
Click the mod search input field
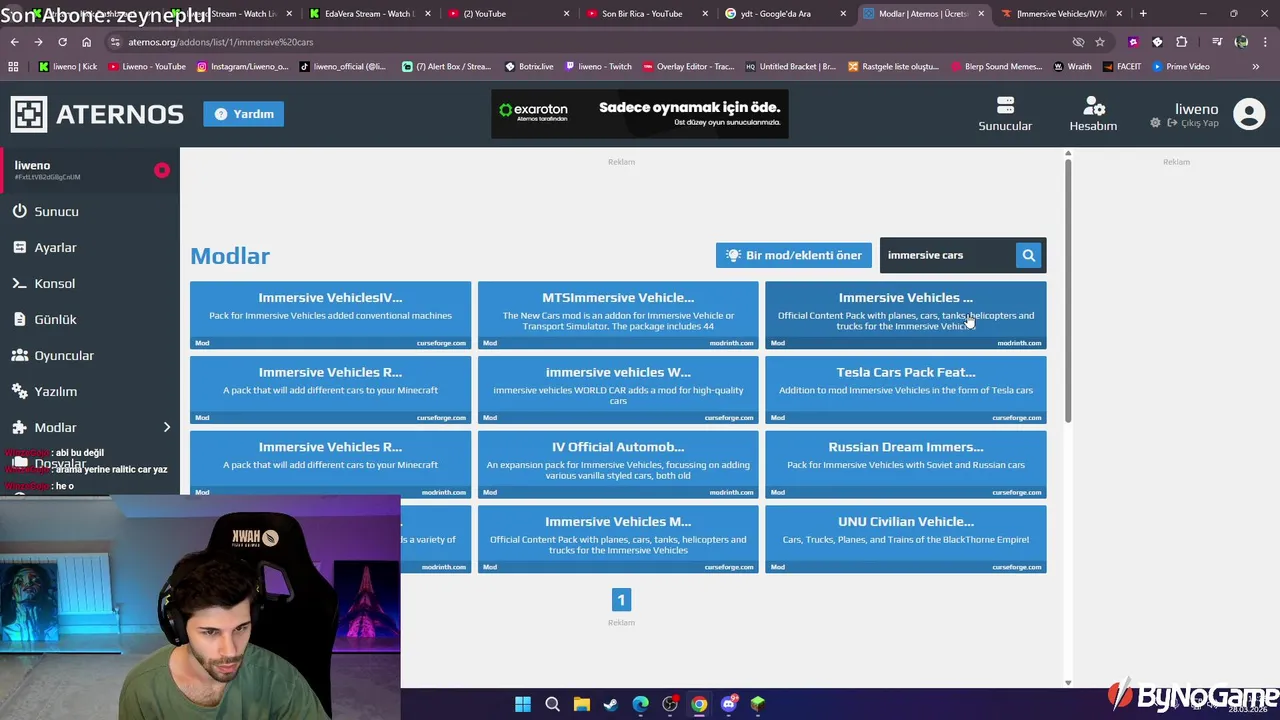[946, 255]
